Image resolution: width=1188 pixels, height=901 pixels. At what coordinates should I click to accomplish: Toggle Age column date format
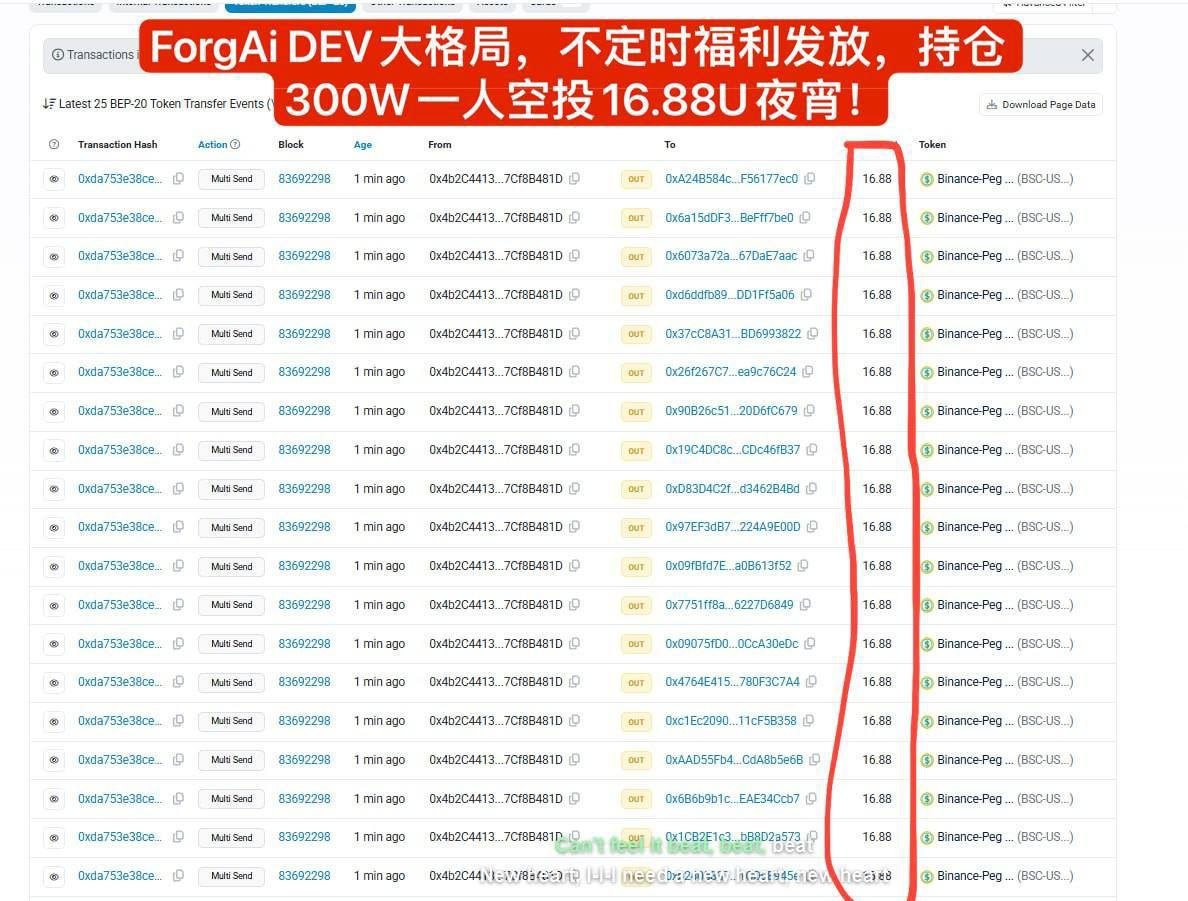tap(363, 145)
